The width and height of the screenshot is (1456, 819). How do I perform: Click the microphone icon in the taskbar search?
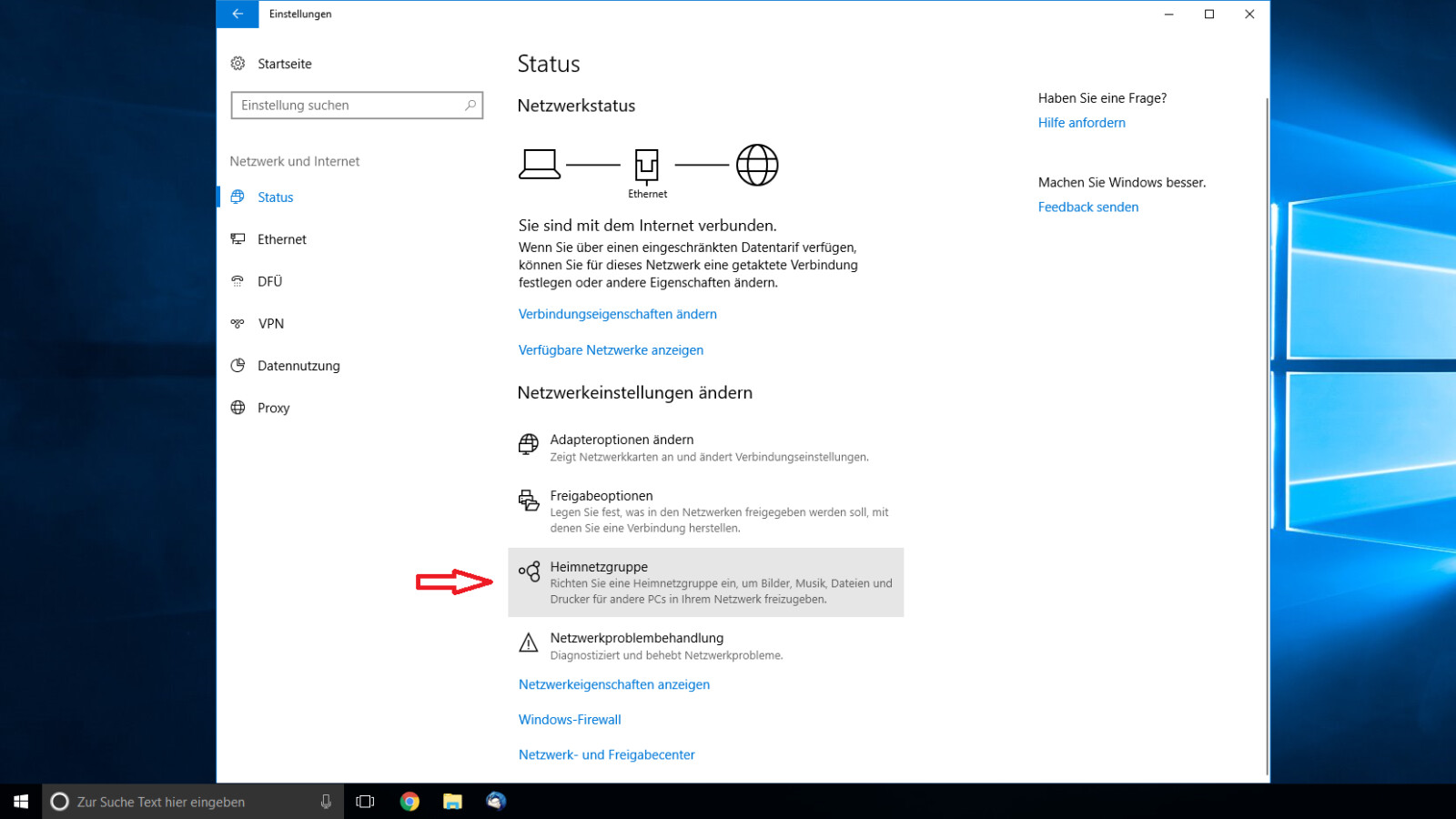coord(327,801)
